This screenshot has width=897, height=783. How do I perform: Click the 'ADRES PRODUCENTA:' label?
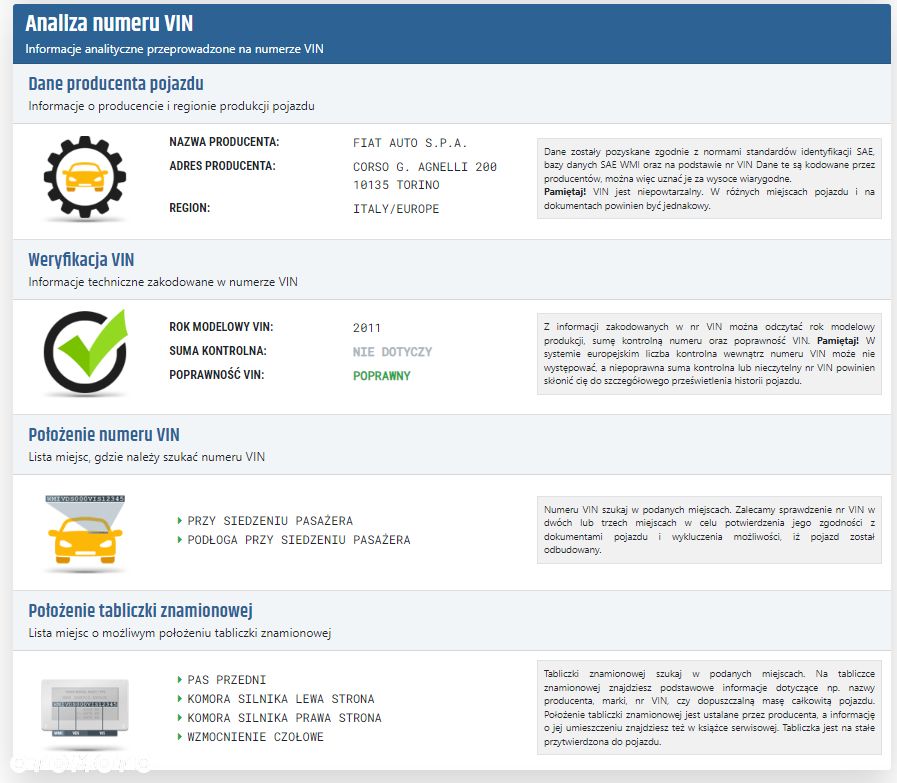pyautogui.click(x=222, y=166)
